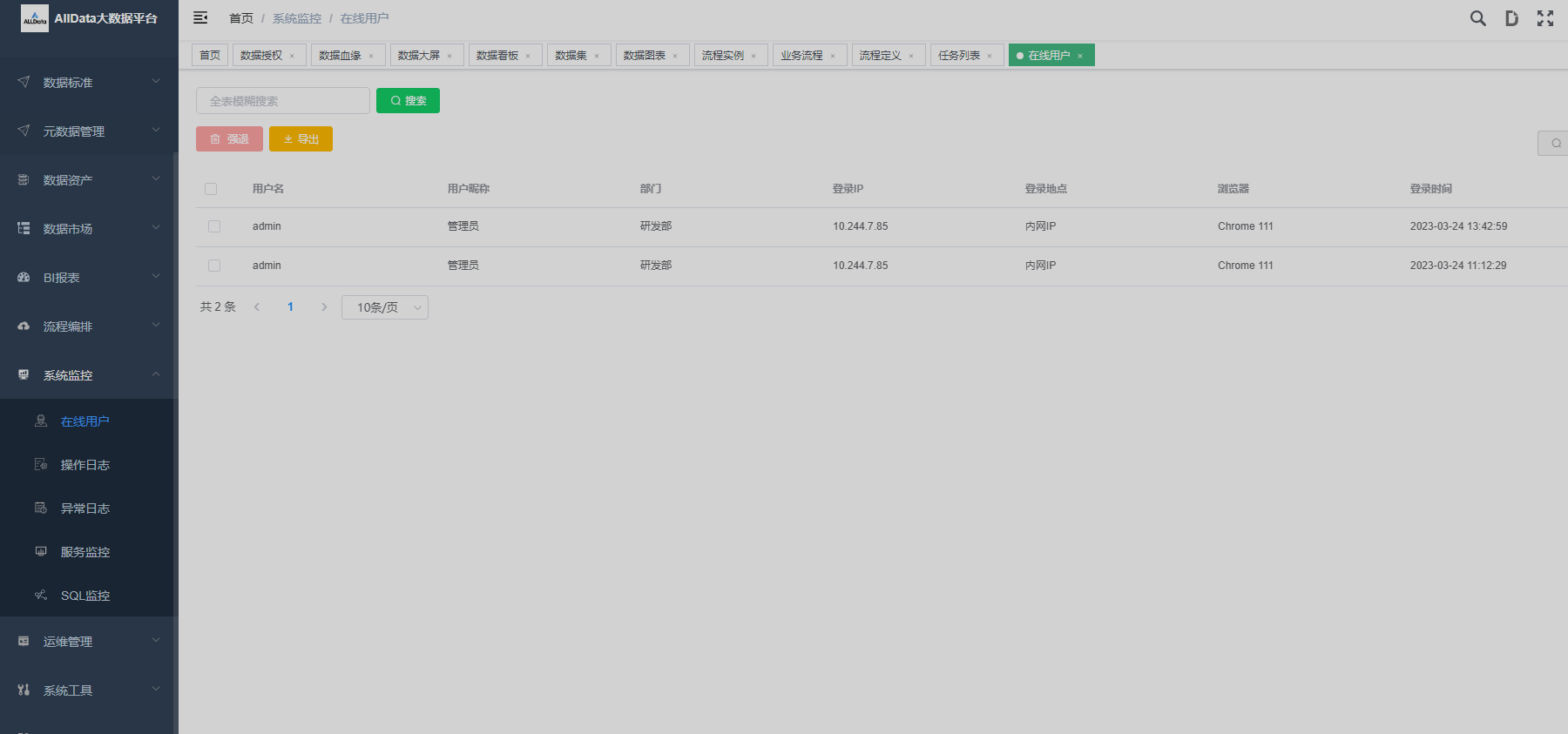Switch to the 流程实例 tab
This screenshot has height=734, width=1568.
[722, 56]
